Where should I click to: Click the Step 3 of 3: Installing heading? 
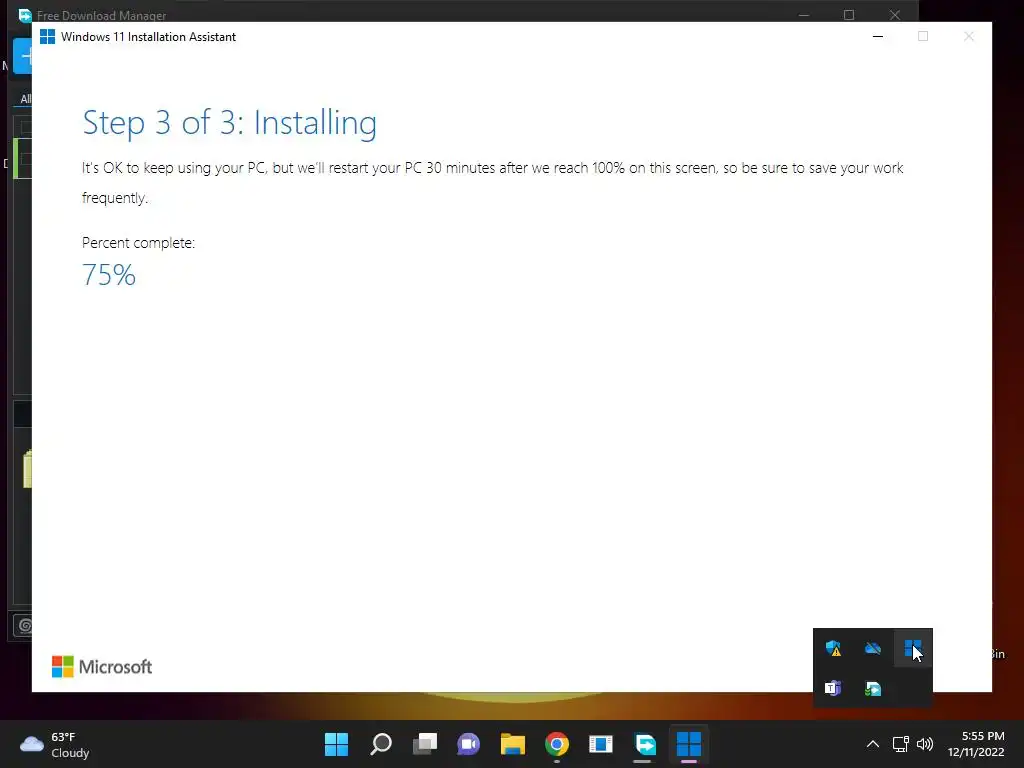pyautogui.click(x=230, y=123)
